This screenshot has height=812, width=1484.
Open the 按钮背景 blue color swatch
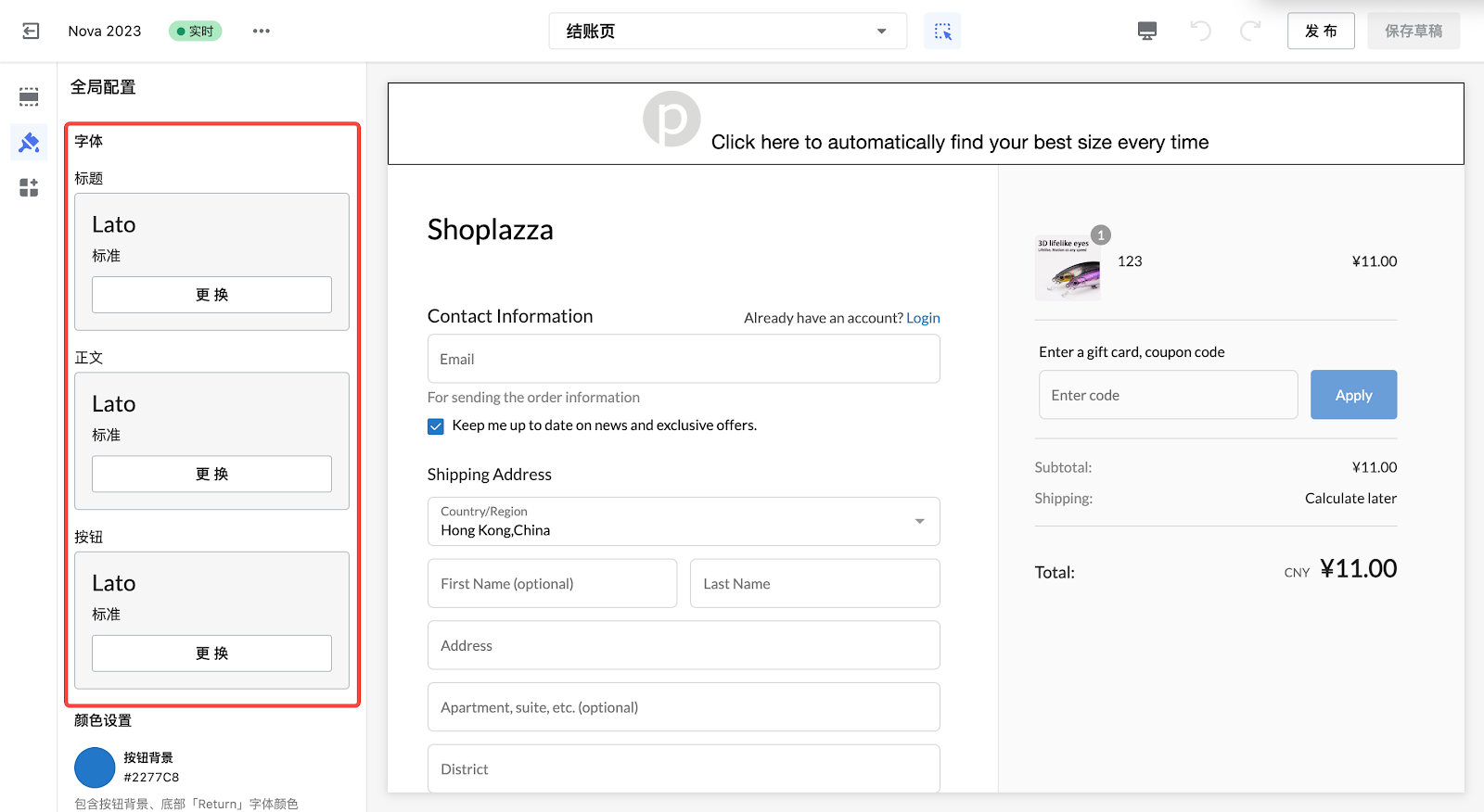click(x=95, y=768)
